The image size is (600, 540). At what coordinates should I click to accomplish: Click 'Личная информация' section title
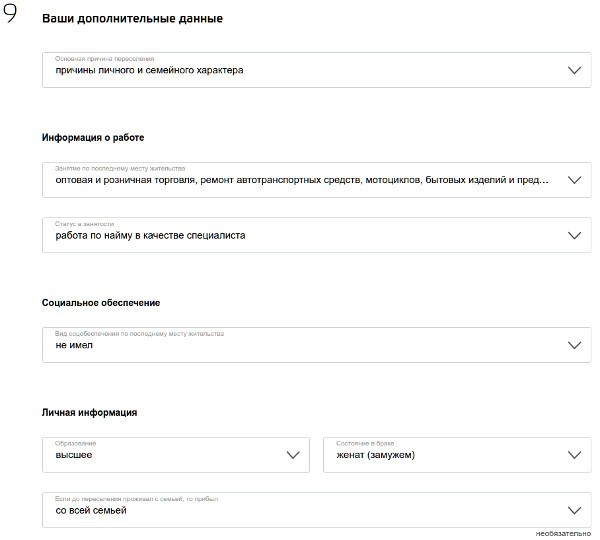[90, 412]
